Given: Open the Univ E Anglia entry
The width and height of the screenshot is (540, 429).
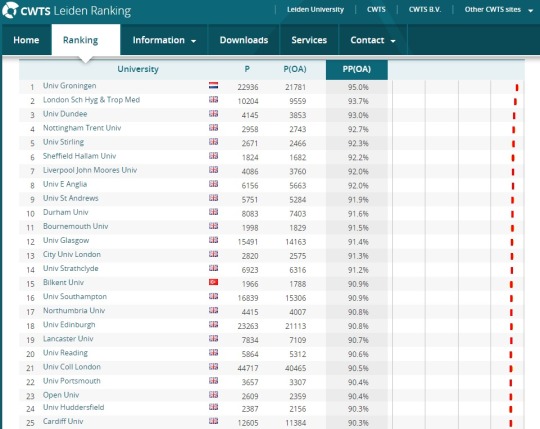Looking at the screenshot, I should click(65, 184).
